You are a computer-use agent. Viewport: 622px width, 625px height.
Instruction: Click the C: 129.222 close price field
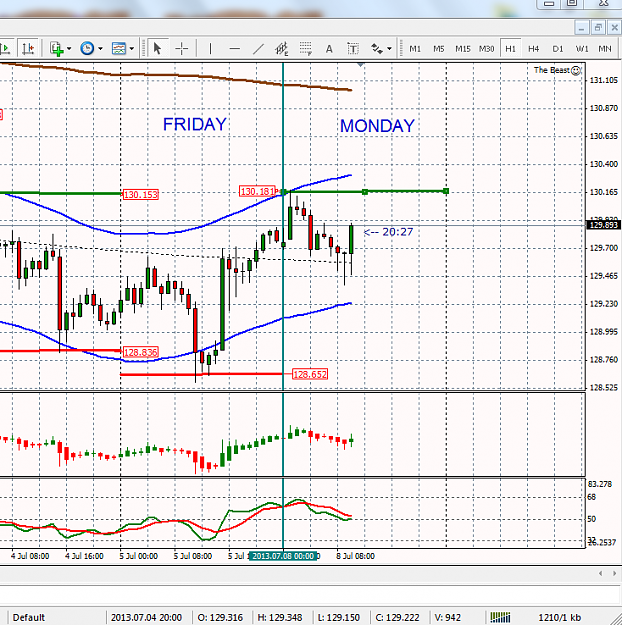(x=398, y=617)
